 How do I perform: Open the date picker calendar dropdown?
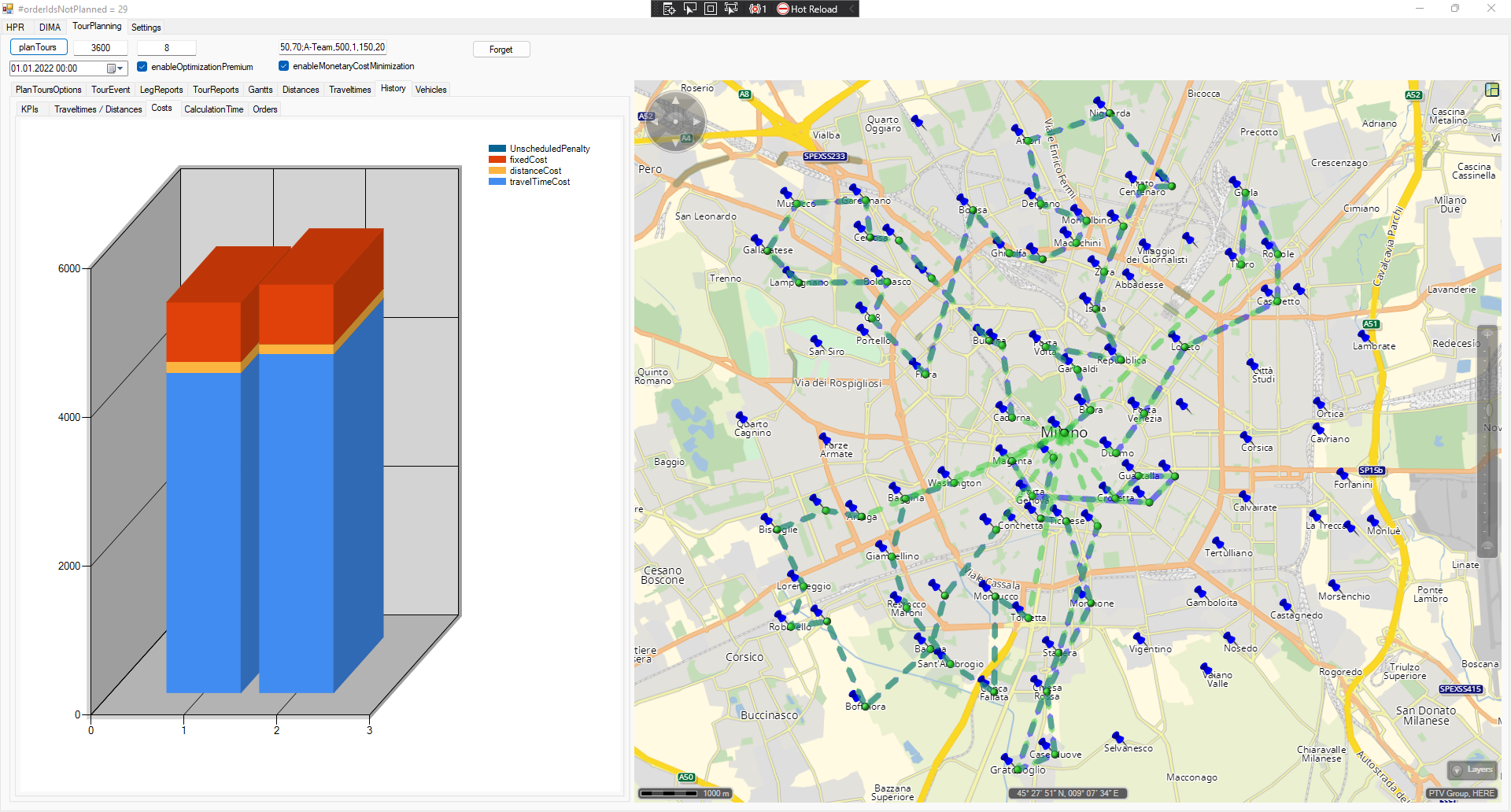click(x=115, y=68)
